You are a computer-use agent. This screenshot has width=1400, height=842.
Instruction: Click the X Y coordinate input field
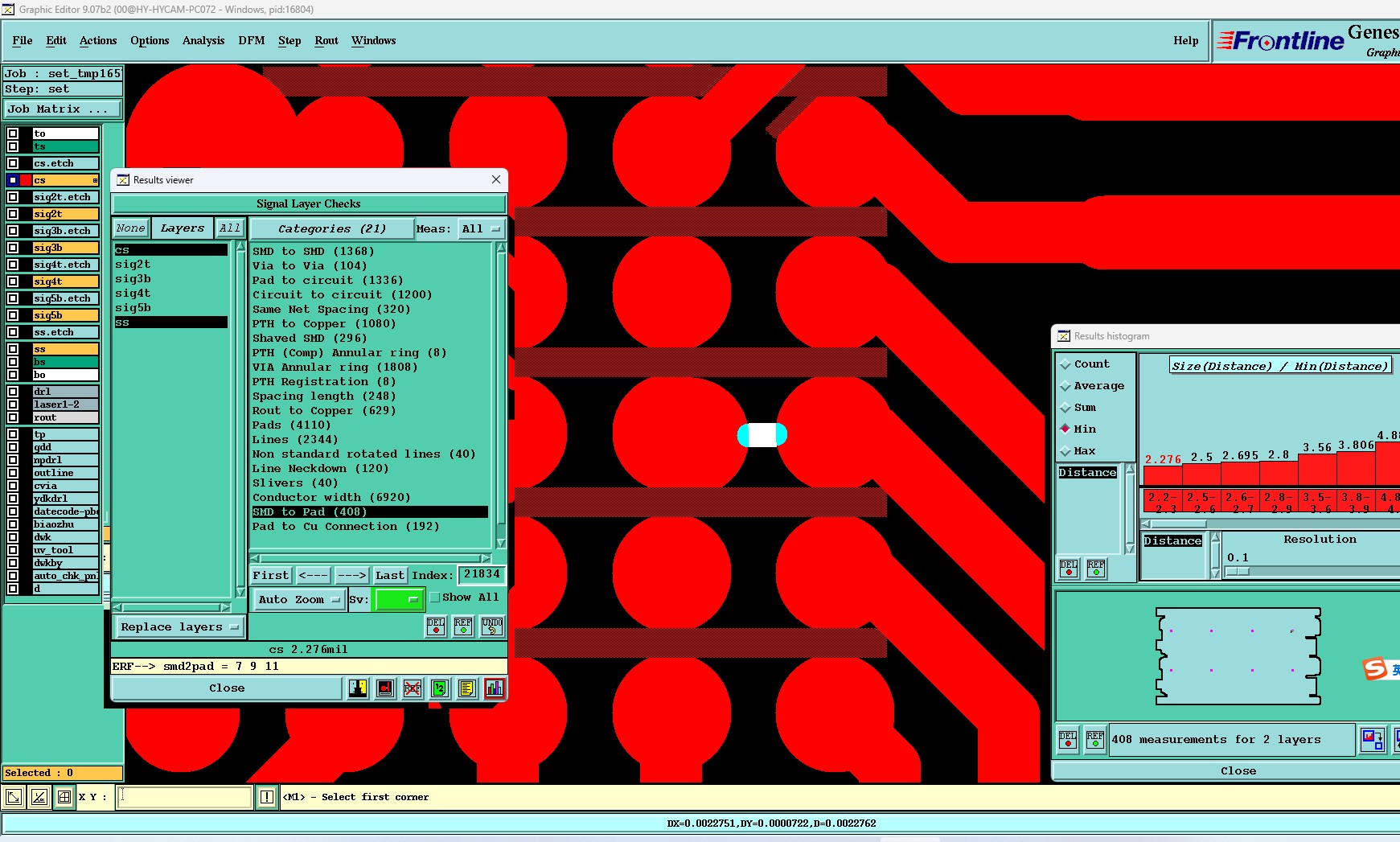pos(186,797)
